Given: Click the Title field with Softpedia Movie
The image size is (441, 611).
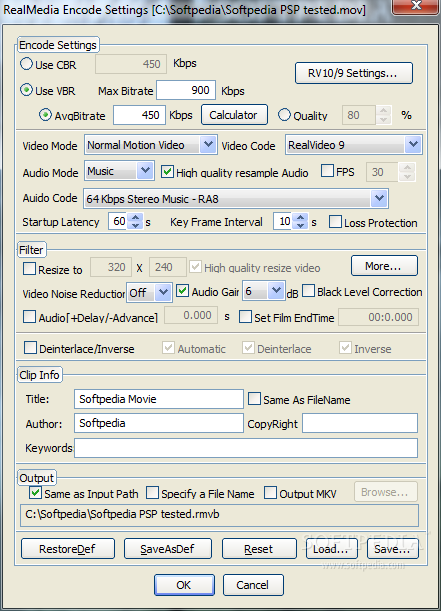Looking at the screenshot, I should click(x=159, y=399).
